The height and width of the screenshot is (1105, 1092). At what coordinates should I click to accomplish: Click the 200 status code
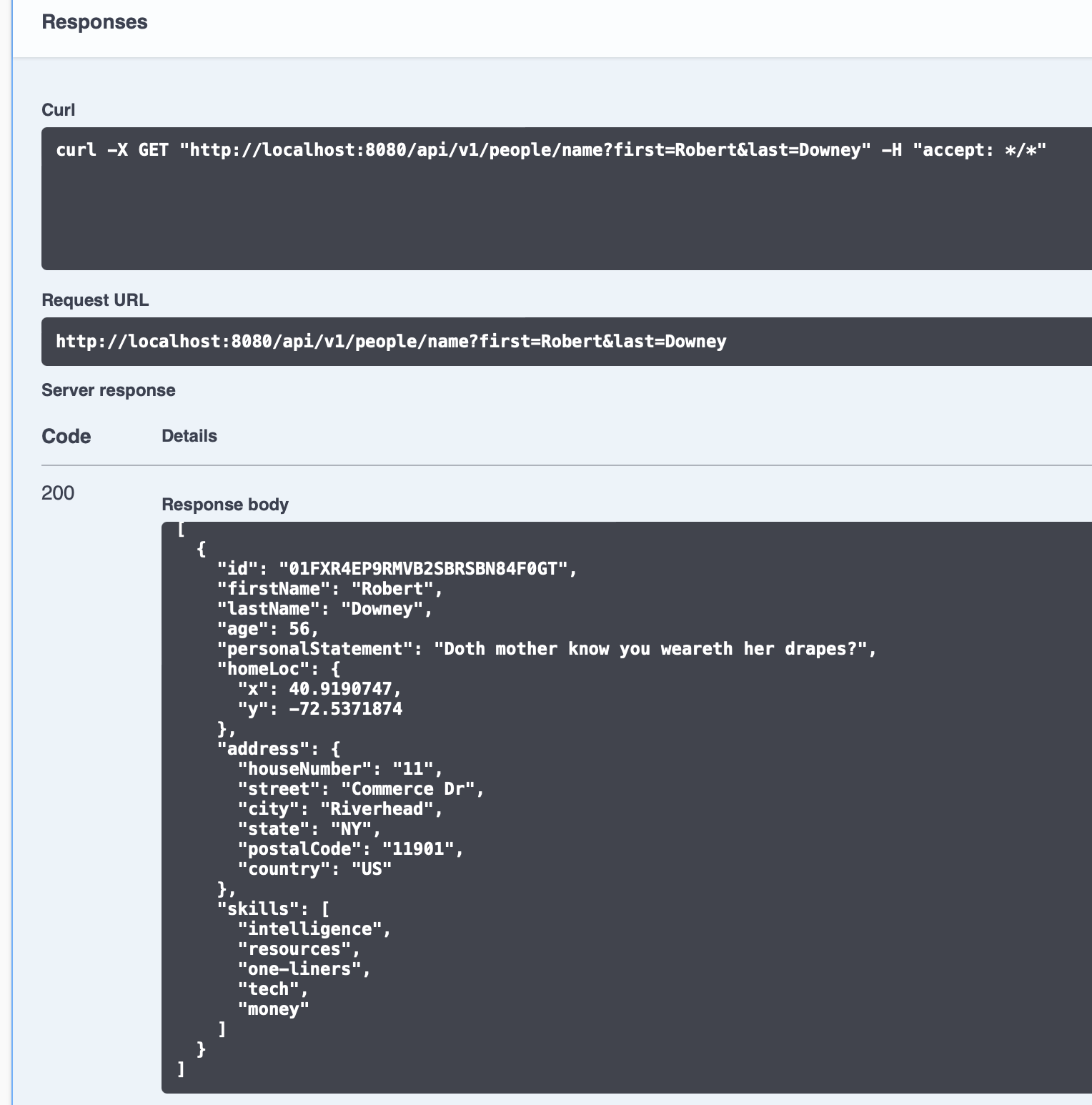point(58,493)
